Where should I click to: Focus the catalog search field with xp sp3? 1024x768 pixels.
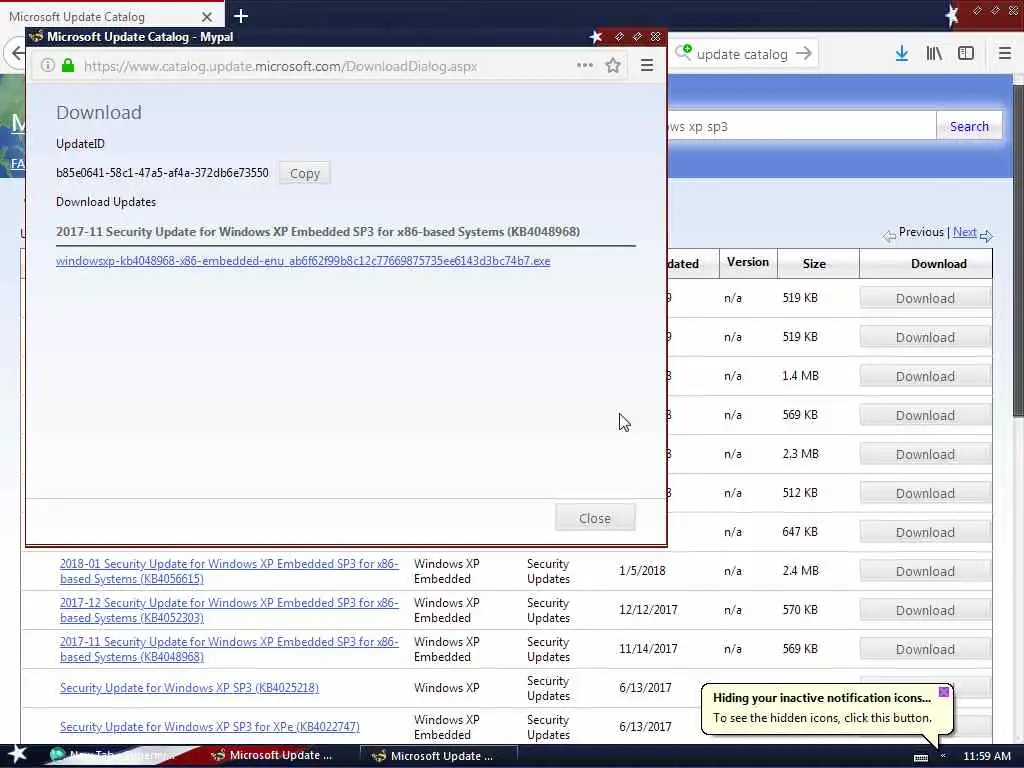pos(801,126)
